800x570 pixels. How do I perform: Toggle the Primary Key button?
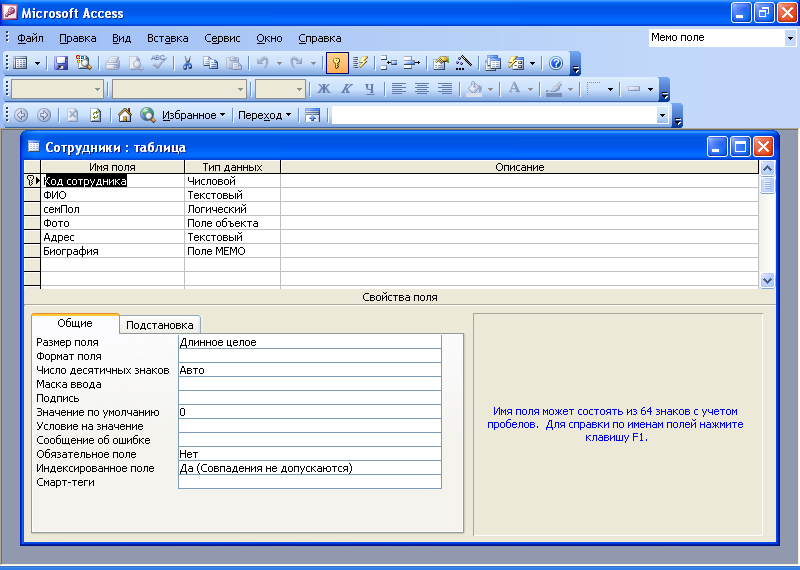coord(337,63)
